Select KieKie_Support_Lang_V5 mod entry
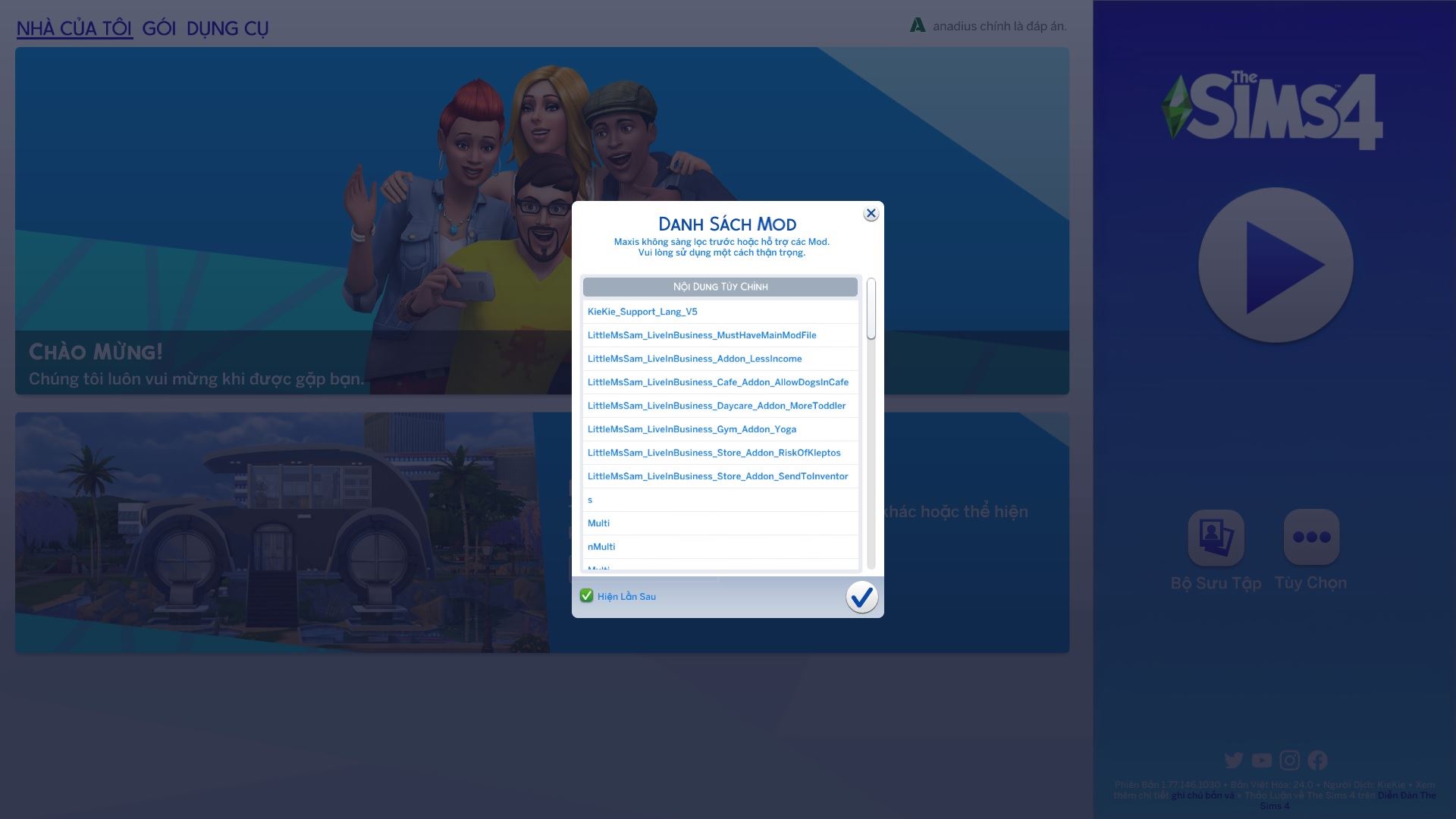Image resolution: width=1456 pixels, height=819 pixels. click(x=720, y=312)
